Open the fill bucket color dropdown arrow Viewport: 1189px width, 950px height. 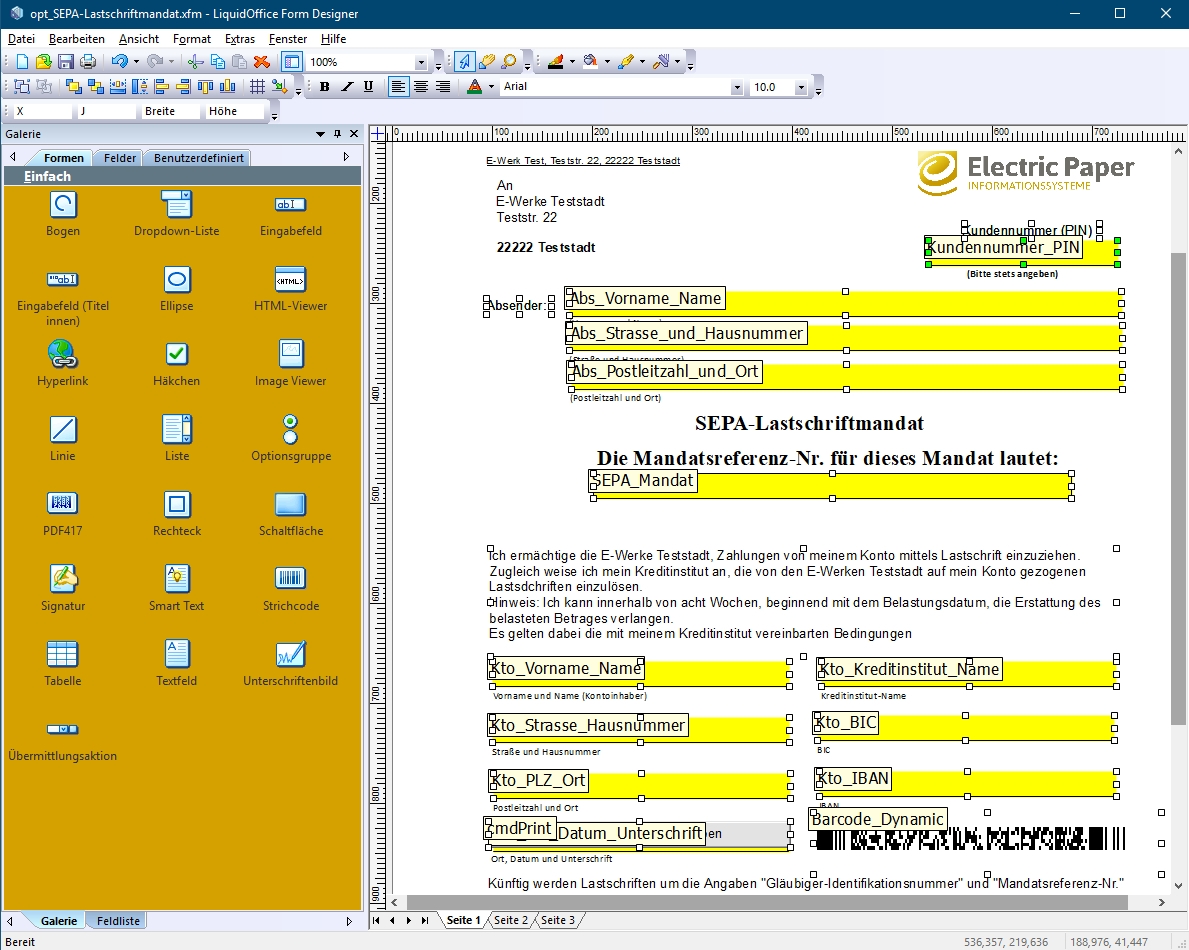pos(607,62)
